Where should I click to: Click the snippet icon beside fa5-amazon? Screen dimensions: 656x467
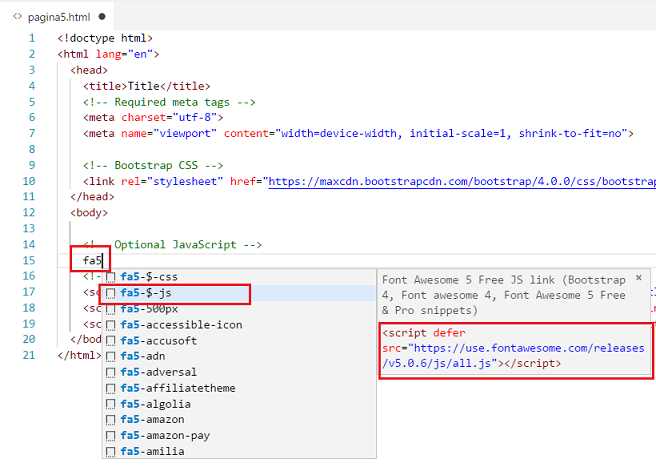tap(110, 420)
